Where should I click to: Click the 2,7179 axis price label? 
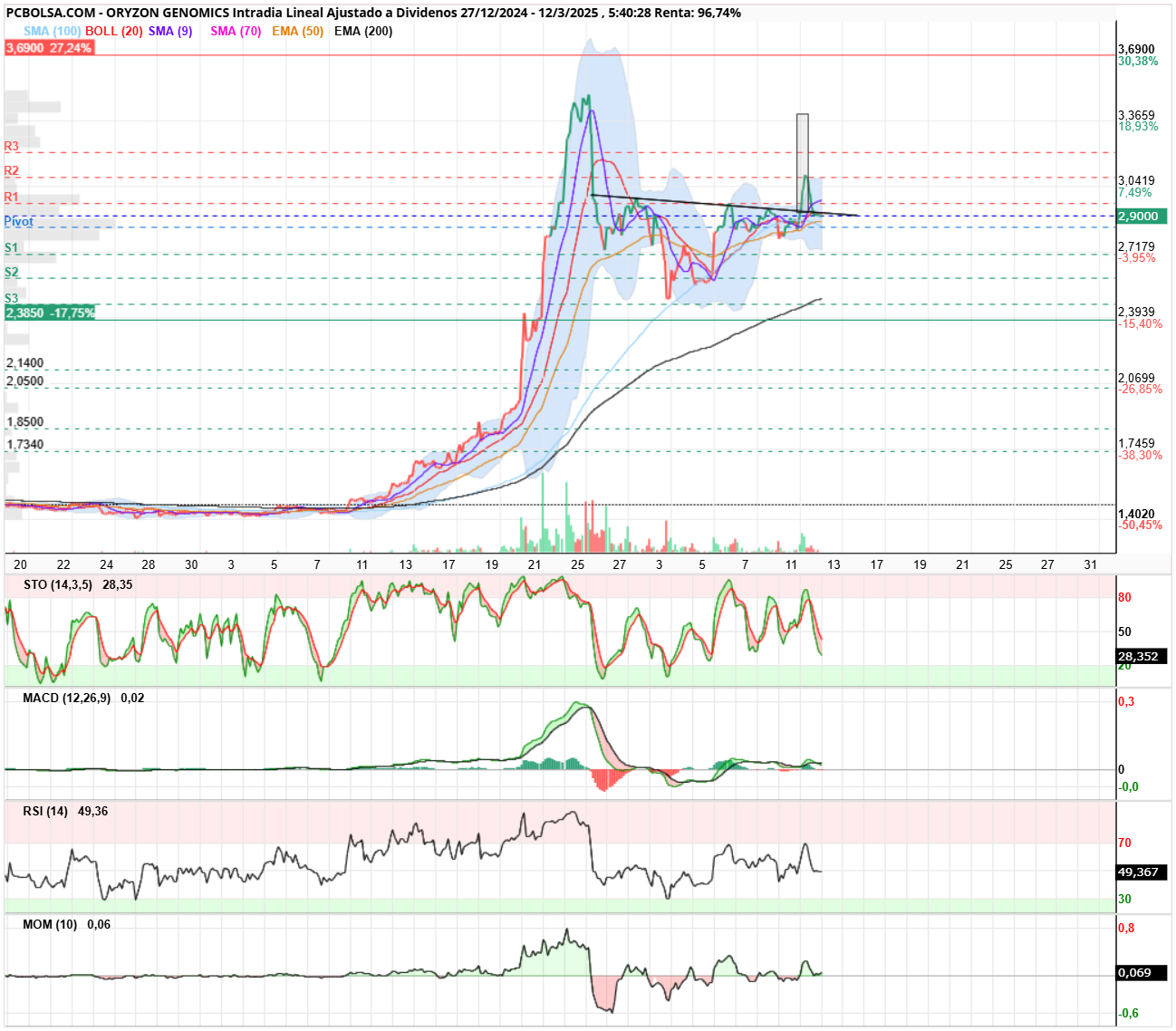1136,246
